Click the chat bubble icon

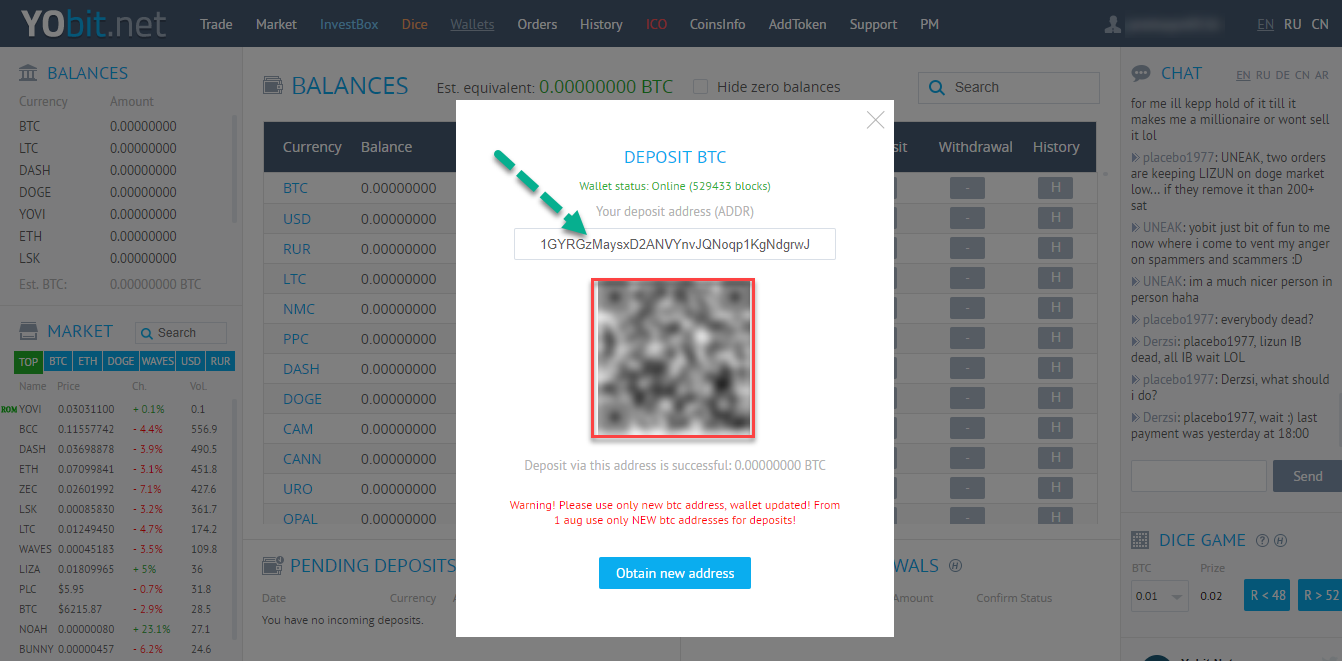(x=1140, y=74)
